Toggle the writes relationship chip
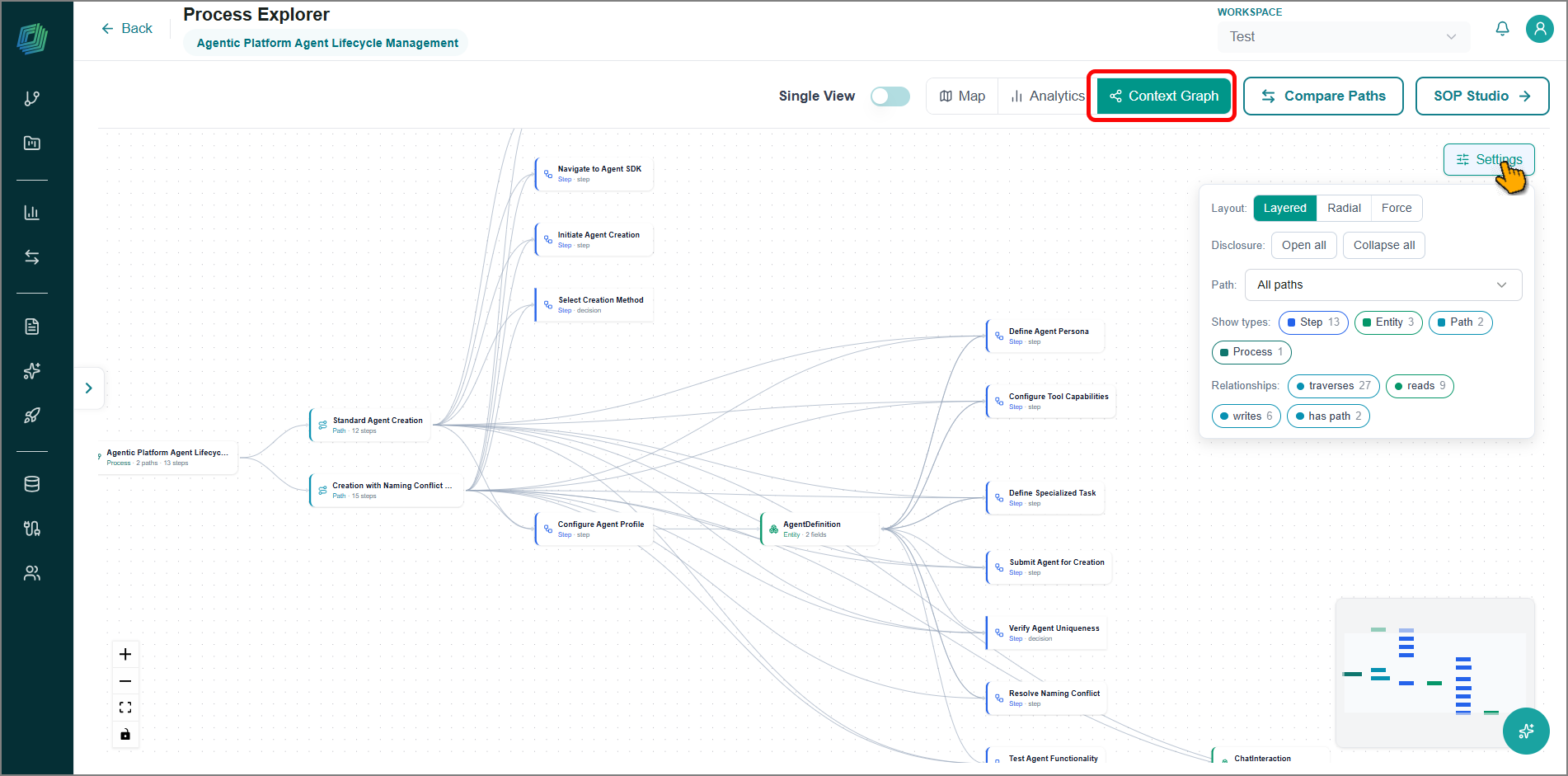 pos(1246,416)
